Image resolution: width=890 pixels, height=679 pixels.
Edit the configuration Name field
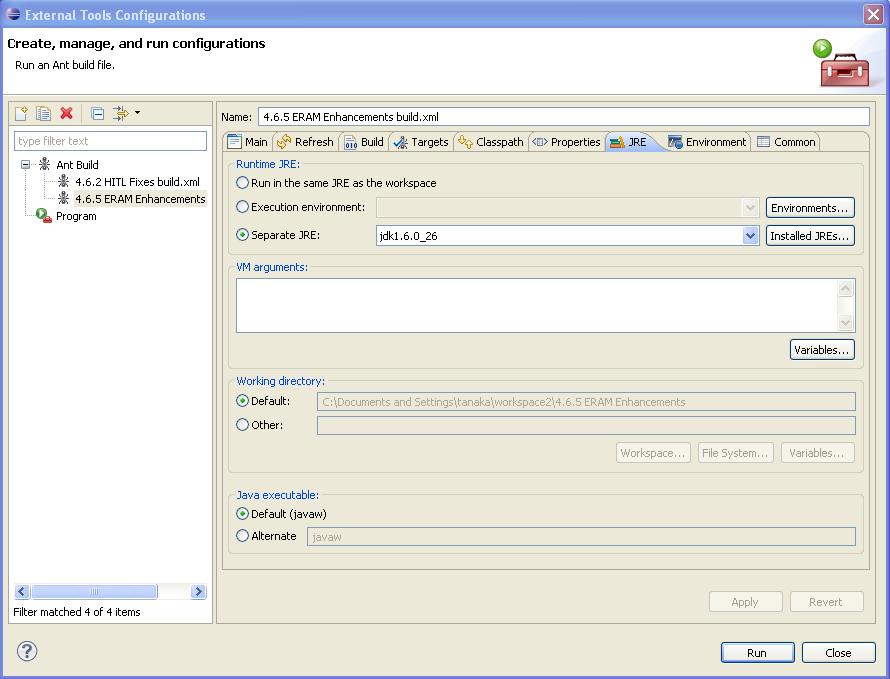pyautogui.click(x=564, y=117)
